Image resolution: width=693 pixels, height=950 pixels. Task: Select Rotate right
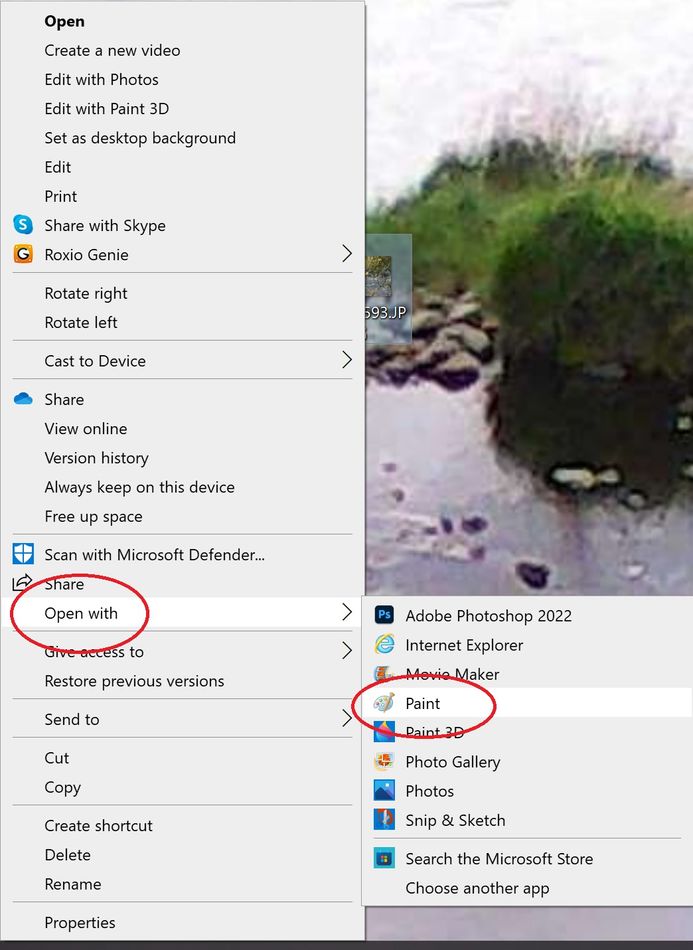click(85, 293)
